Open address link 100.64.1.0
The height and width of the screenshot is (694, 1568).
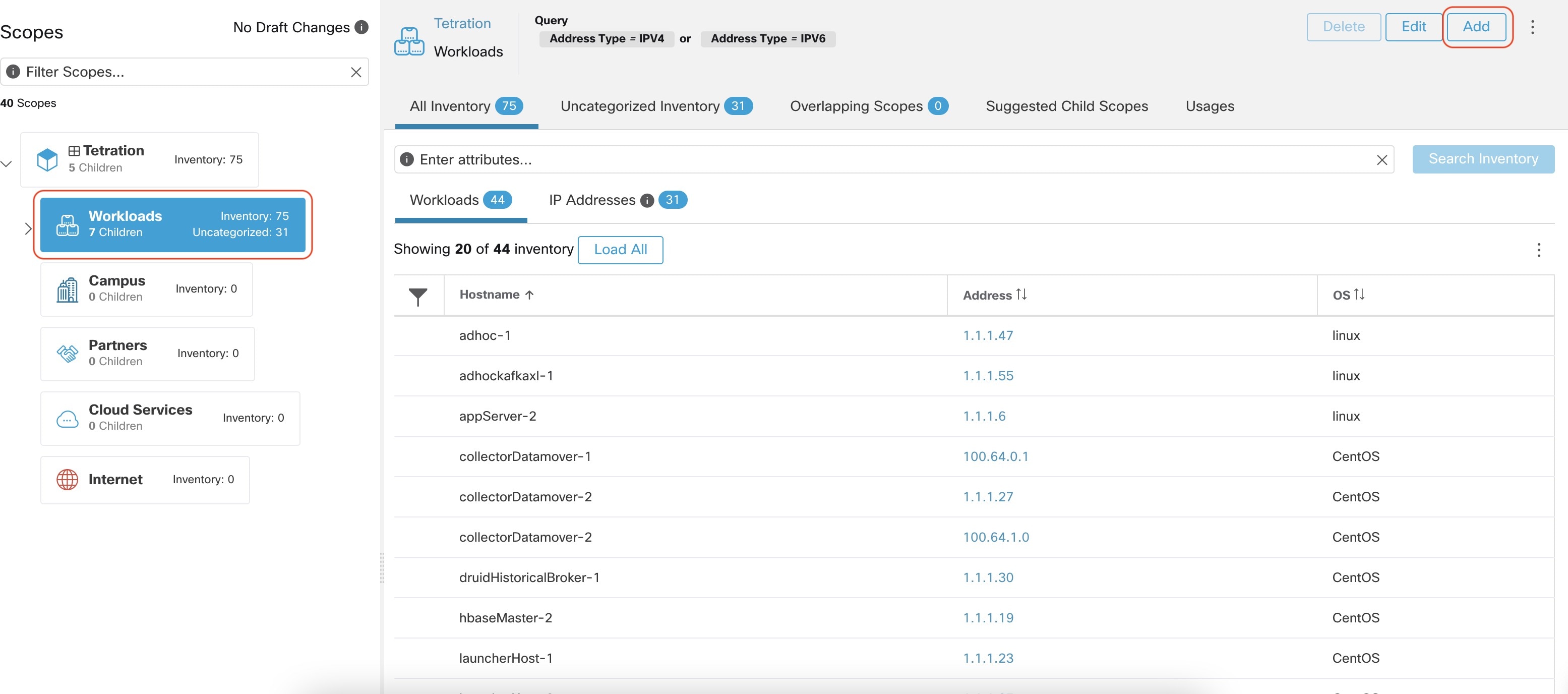click(995, 538)
